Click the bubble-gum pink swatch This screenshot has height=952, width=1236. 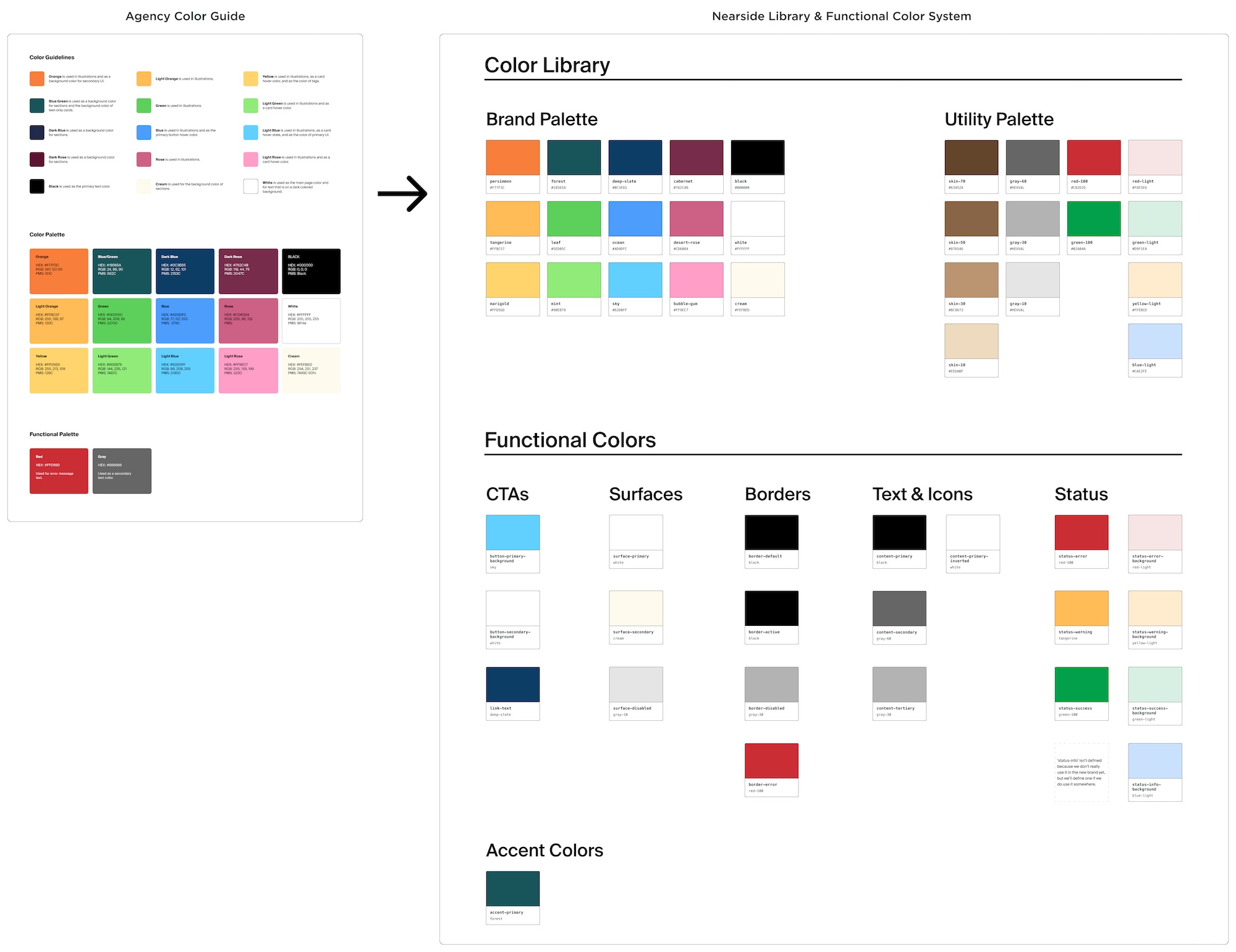pyautogui.click(x=696, y=280)
